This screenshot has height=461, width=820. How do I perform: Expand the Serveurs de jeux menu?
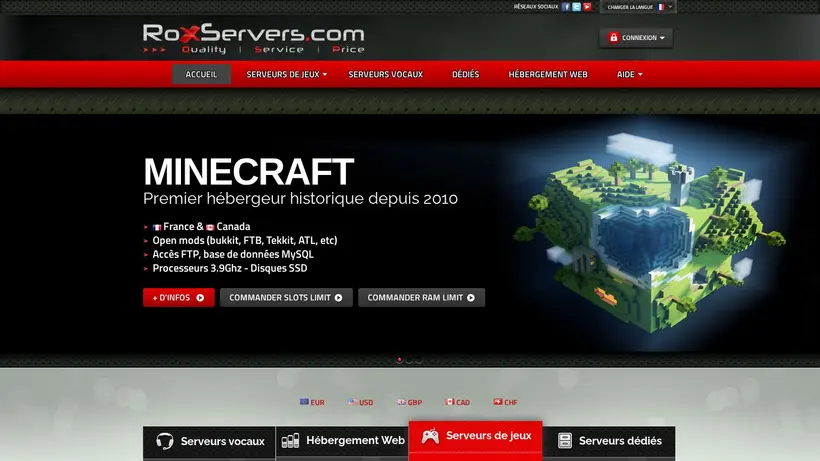pos(287,74)
